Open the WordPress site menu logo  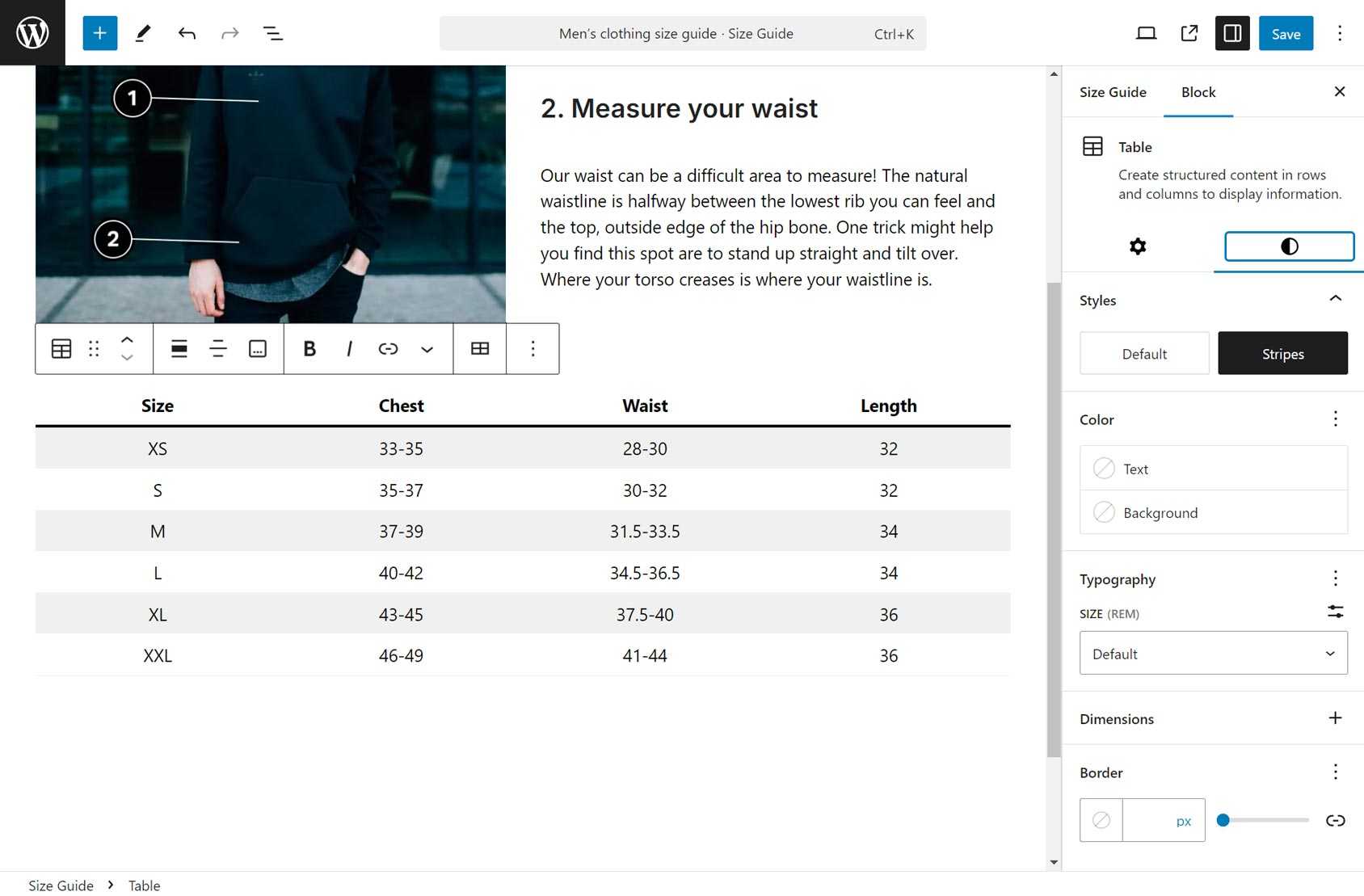pos(32,32)
